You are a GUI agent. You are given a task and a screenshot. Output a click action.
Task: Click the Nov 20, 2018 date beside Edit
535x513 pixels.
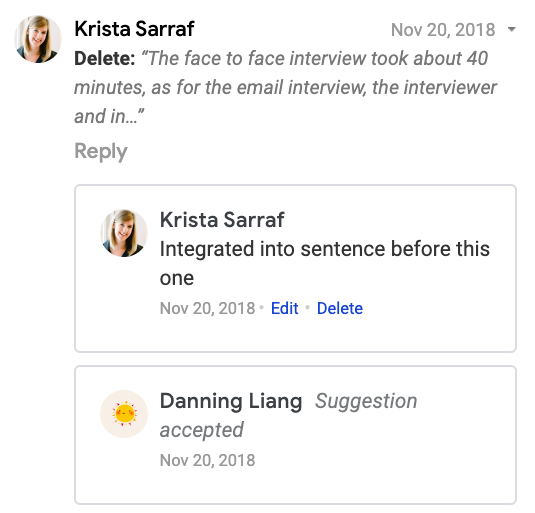click(207, 308)
